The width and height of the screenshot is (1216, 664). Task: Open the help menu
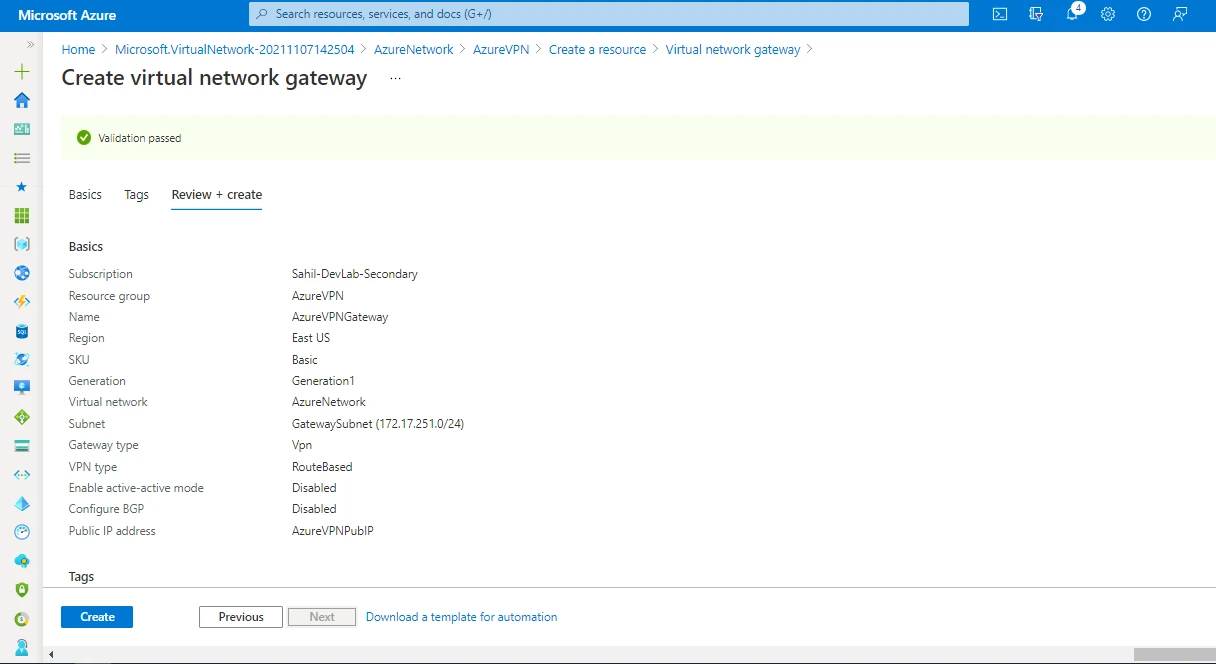tap(1143, 15)
